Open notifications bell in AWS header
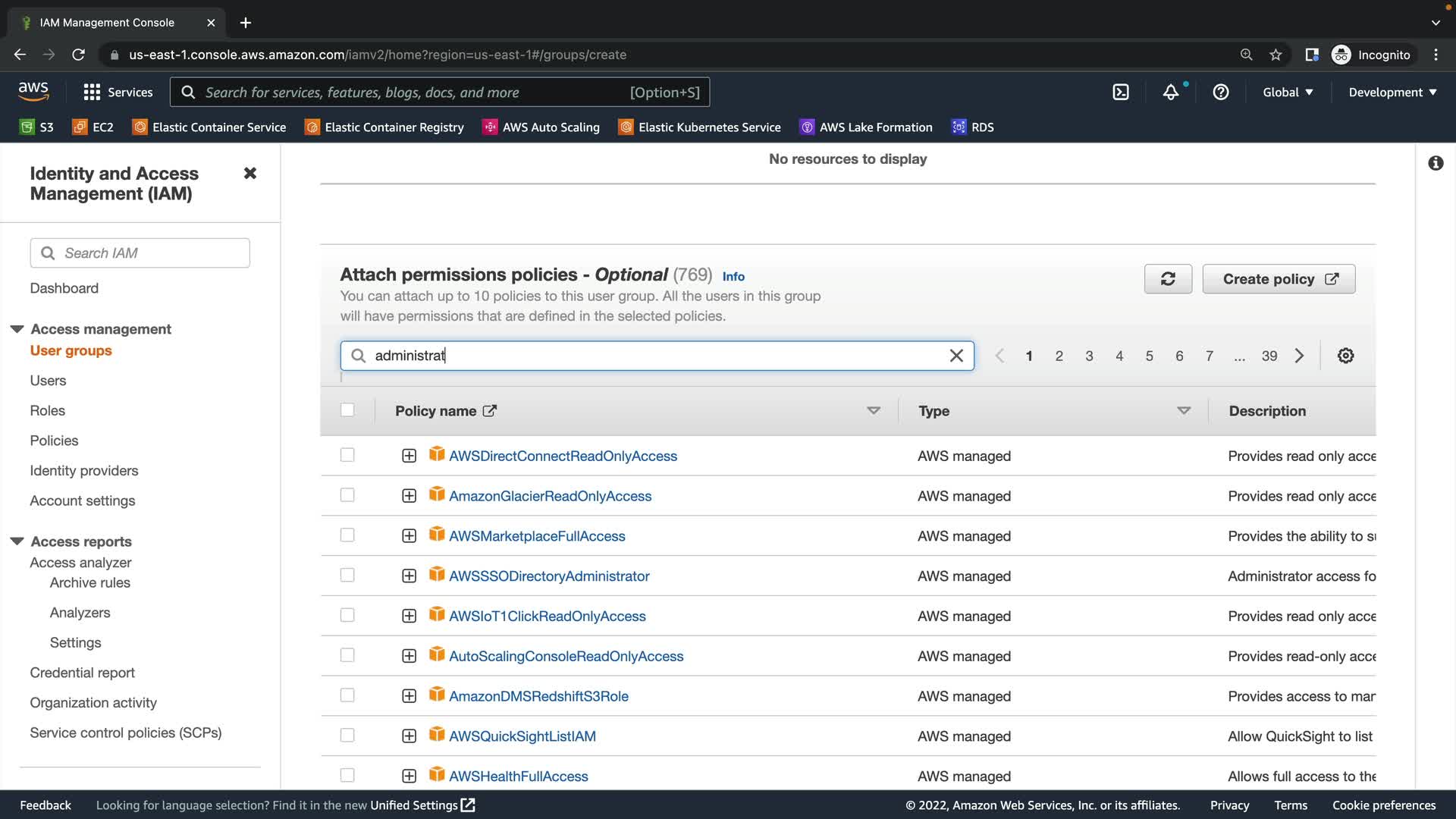This screenshot has height=819, width=1456. (x=1171, y=93)
